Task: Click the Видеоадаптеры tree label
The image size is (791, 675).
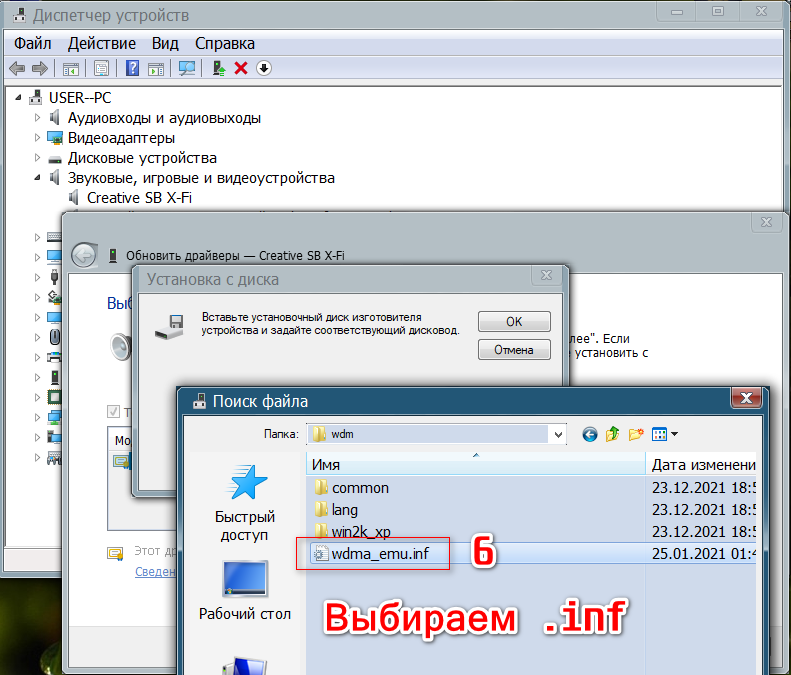Action: [122, 138]
